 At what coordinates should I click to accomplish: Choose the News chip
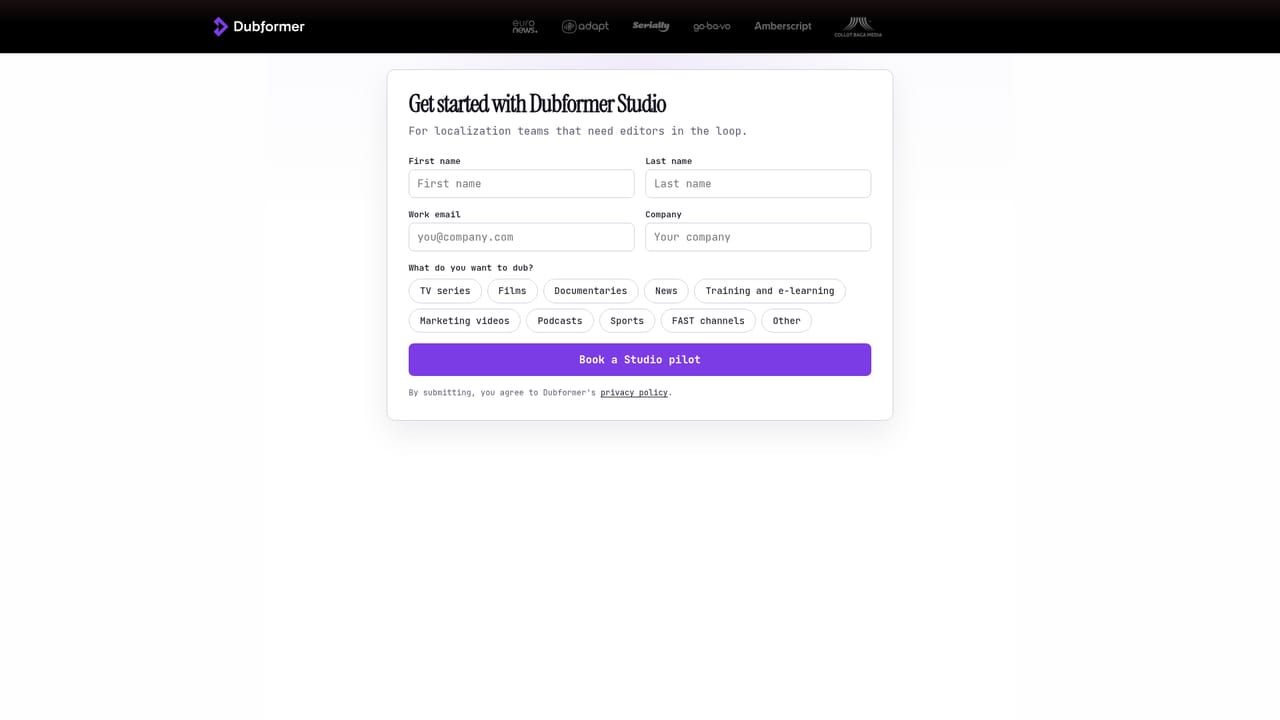(x=666, y=291)
